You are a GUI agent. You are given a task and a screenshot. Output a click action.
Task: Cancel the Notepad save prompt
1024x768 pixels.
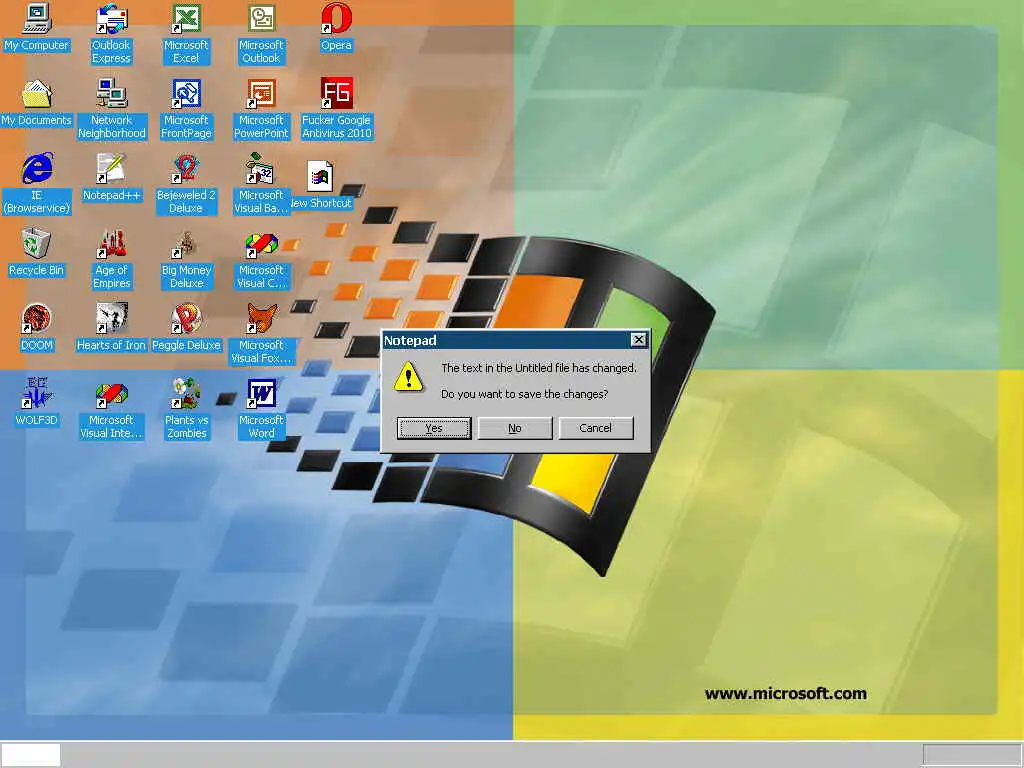point(596,428)
